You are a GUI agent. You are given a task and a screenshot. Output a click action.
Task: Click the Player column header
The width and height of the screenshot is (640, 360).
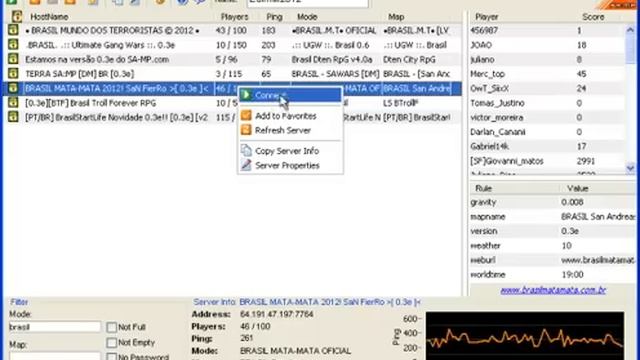(487, 17)
